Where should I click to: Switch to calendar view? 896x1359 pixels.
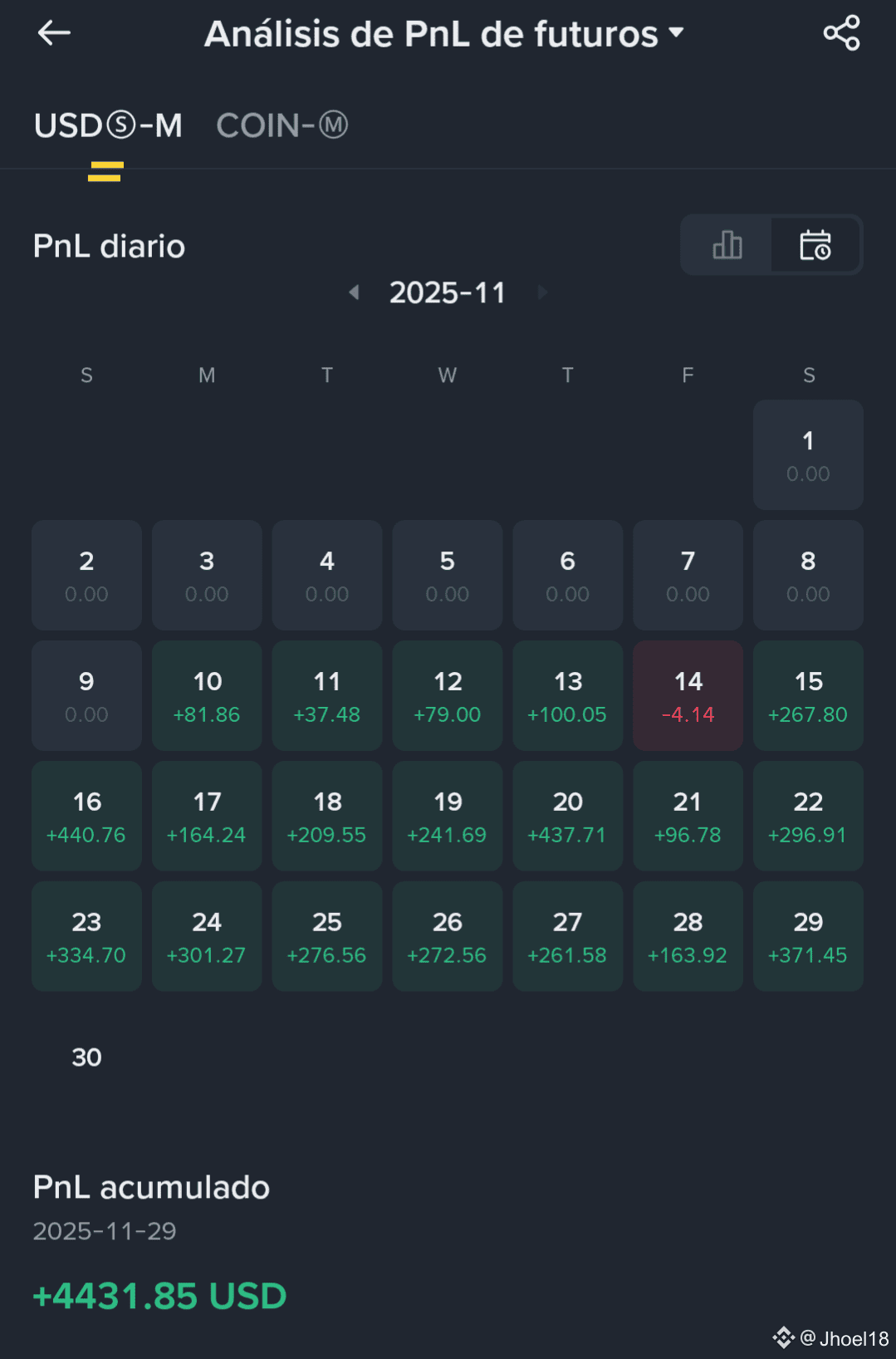(x=815, y=245)
